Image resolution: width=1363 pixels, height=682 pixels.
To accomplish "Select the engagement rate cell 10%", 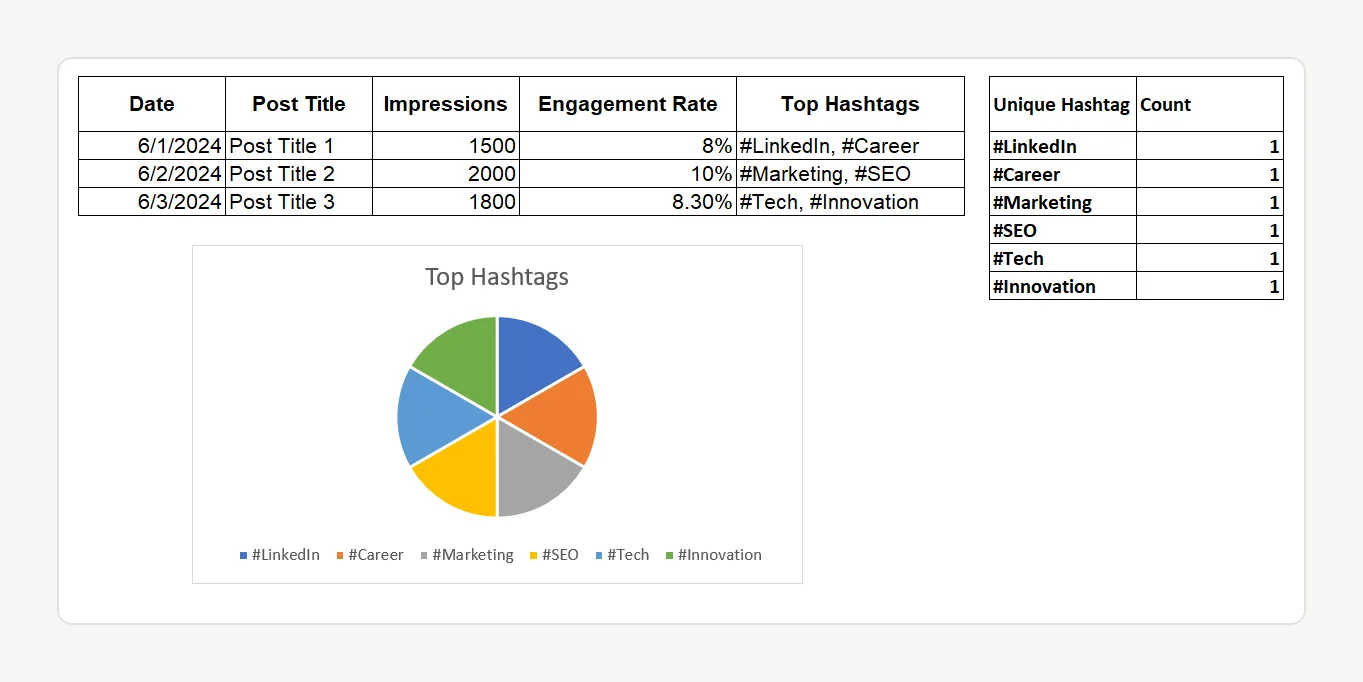I will [628, 174].
